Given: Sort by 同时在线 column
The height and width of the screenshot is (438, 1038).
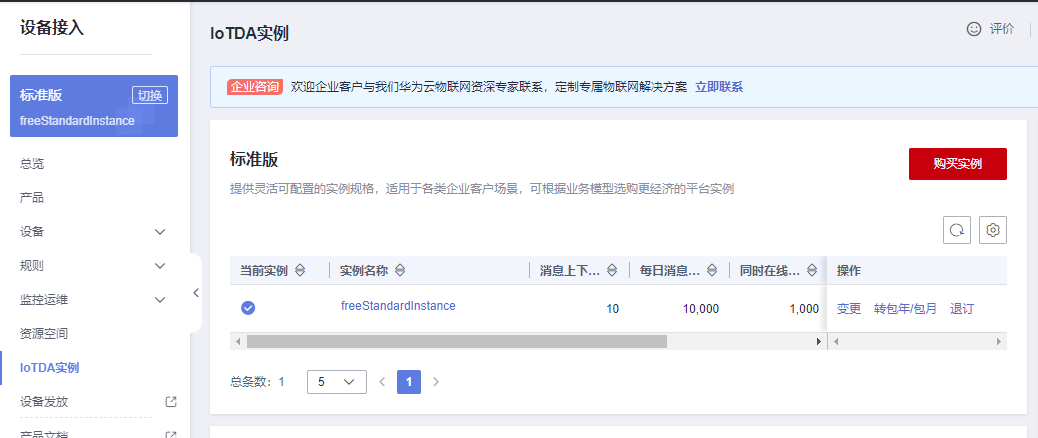Looking at the screenshot, I should pos(812,271).
